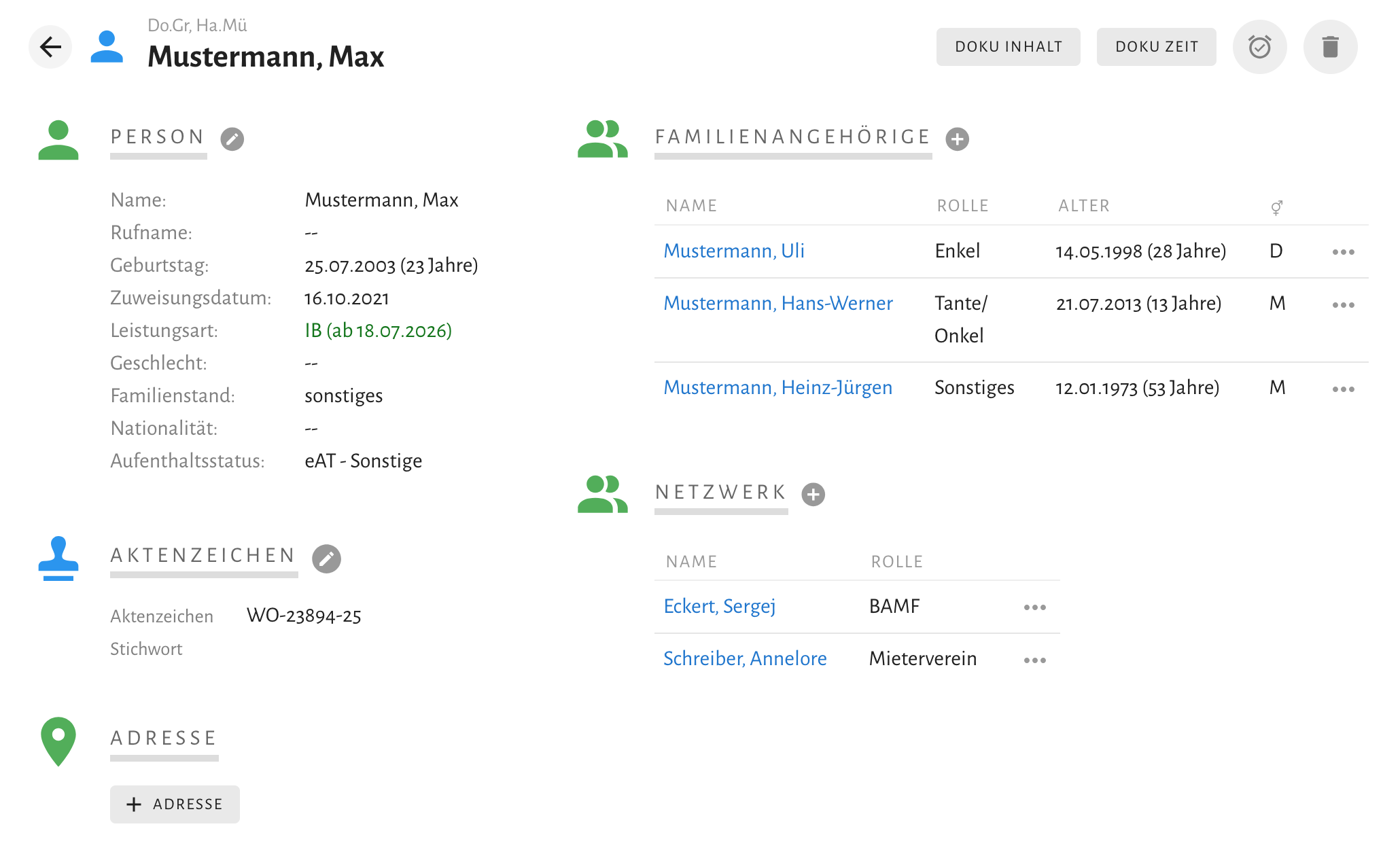Click the blue stamp Aktenzeichen icon
Viewport: 1400px width, 852px height.
(58, 558)
